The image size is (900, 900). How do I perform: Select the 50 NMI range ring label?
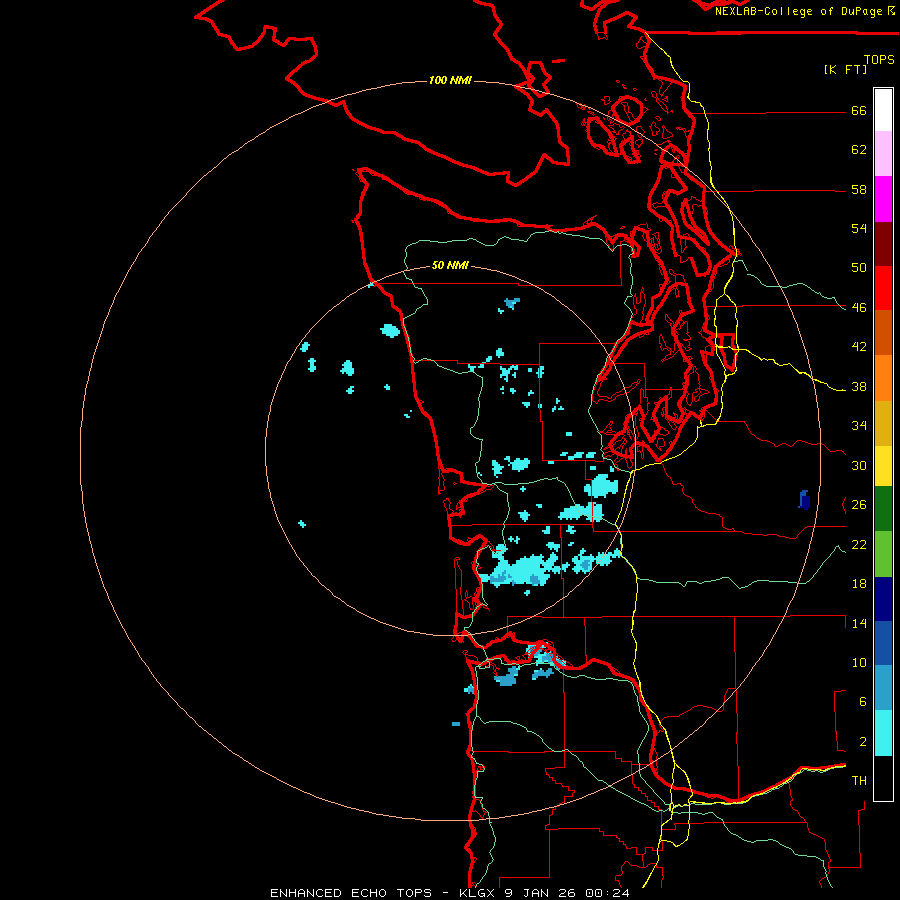(450, 265)
